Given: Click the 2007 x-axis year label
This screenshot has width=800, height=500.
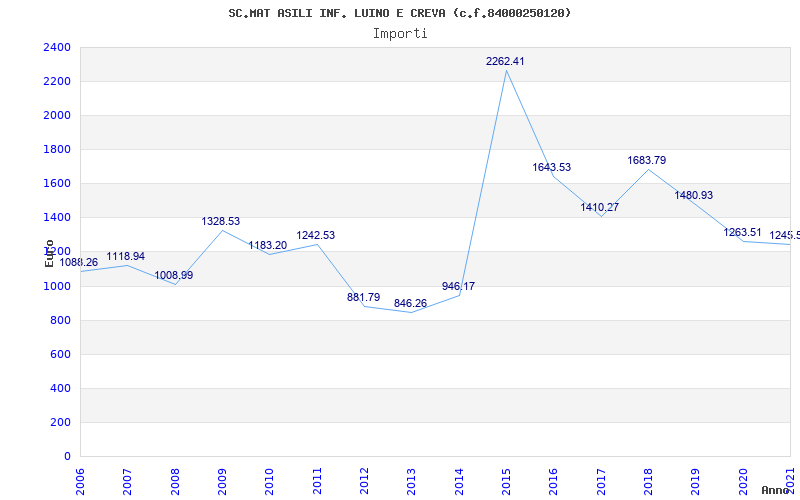Looking at the screenshot, I should (x=127, y=481).
